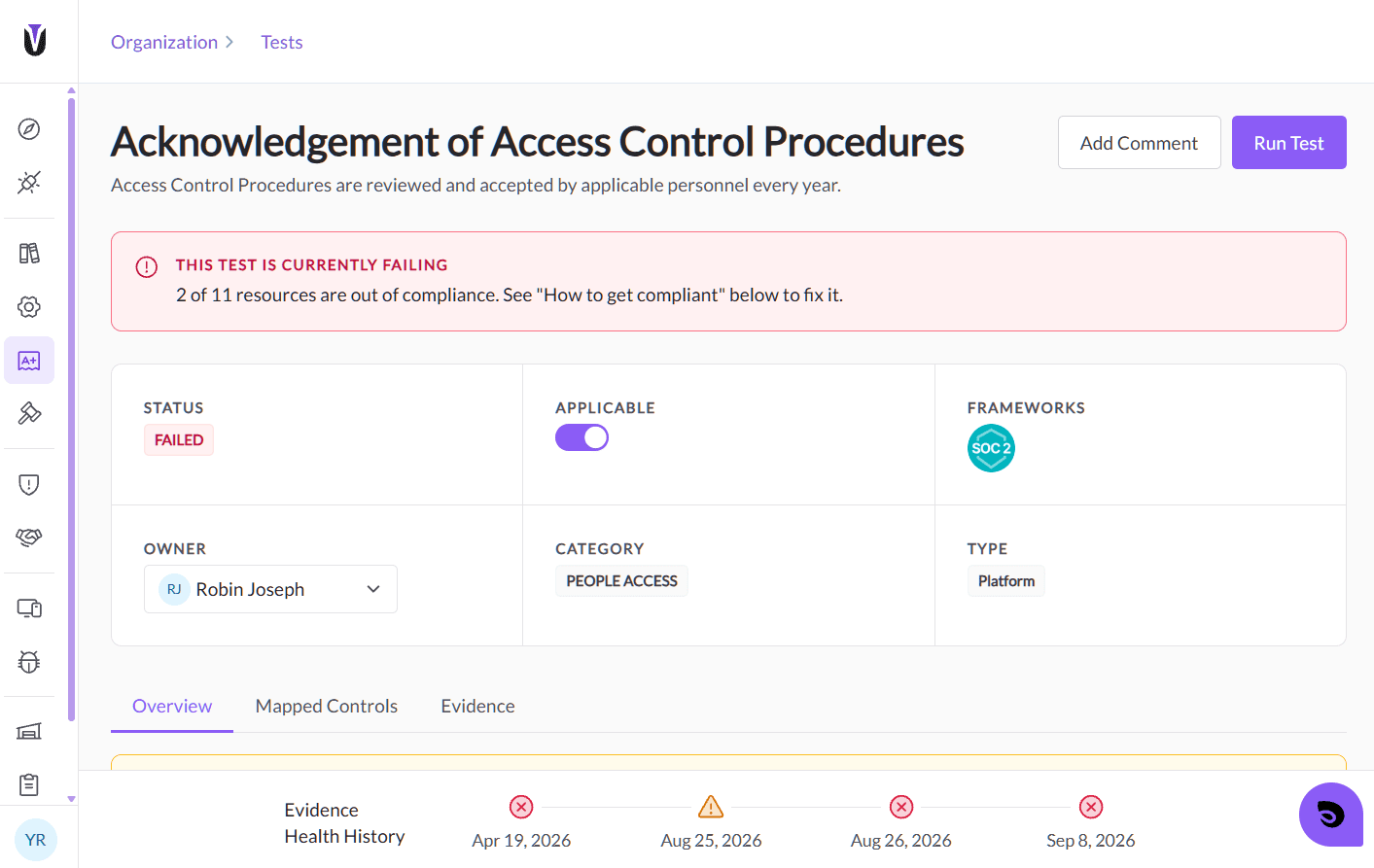Open the books library icon in sidebar
This screenshot has width=1374, height=868.
pos(29,254)
